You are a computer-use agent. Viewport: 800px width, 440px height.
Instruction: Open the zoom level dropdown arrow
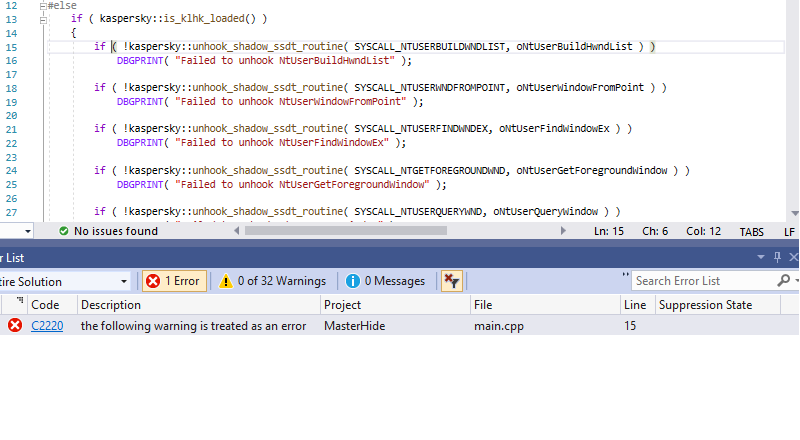(28, 231)
